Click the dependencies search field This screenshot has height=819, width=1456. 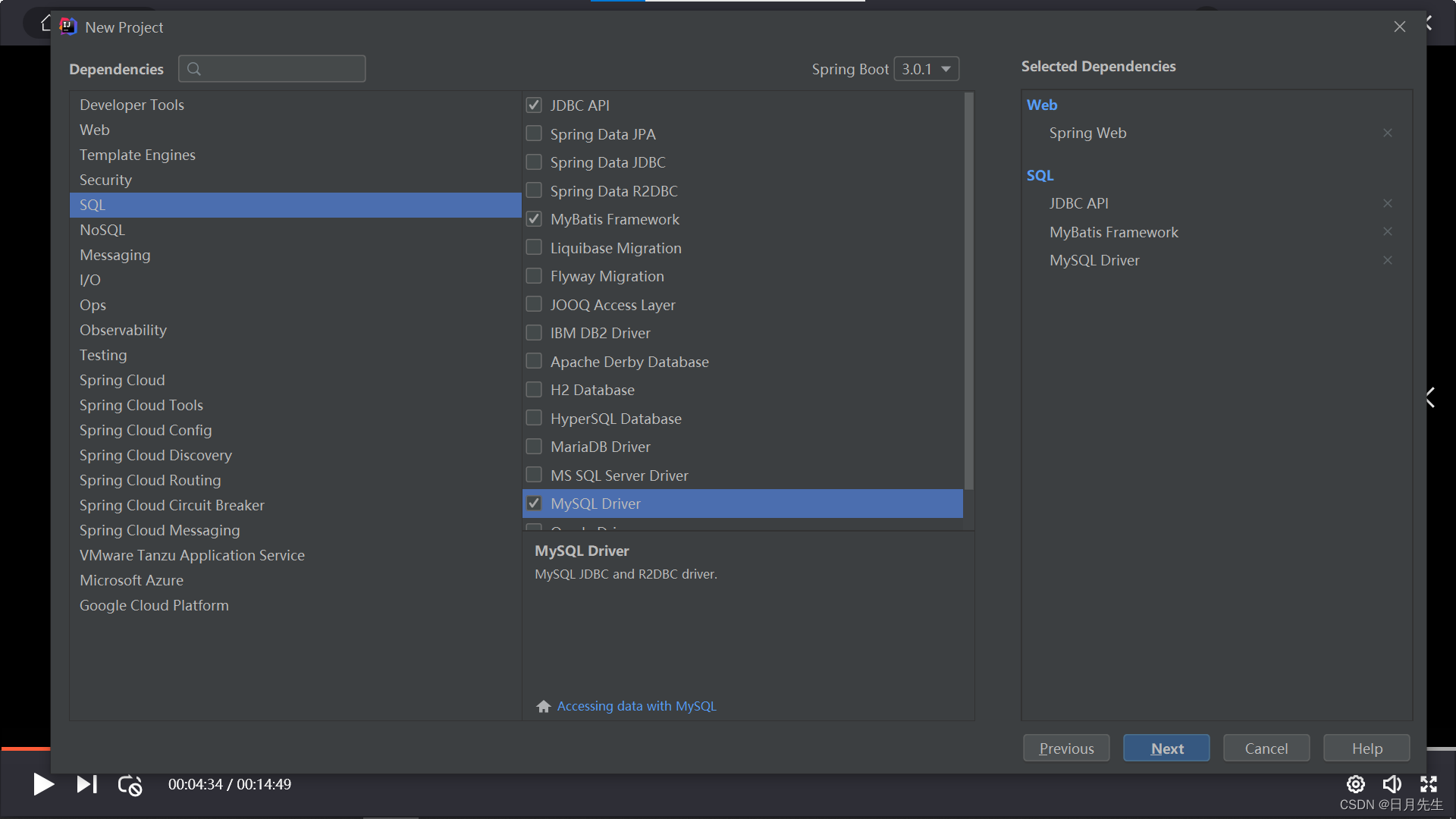coord(273,69)
